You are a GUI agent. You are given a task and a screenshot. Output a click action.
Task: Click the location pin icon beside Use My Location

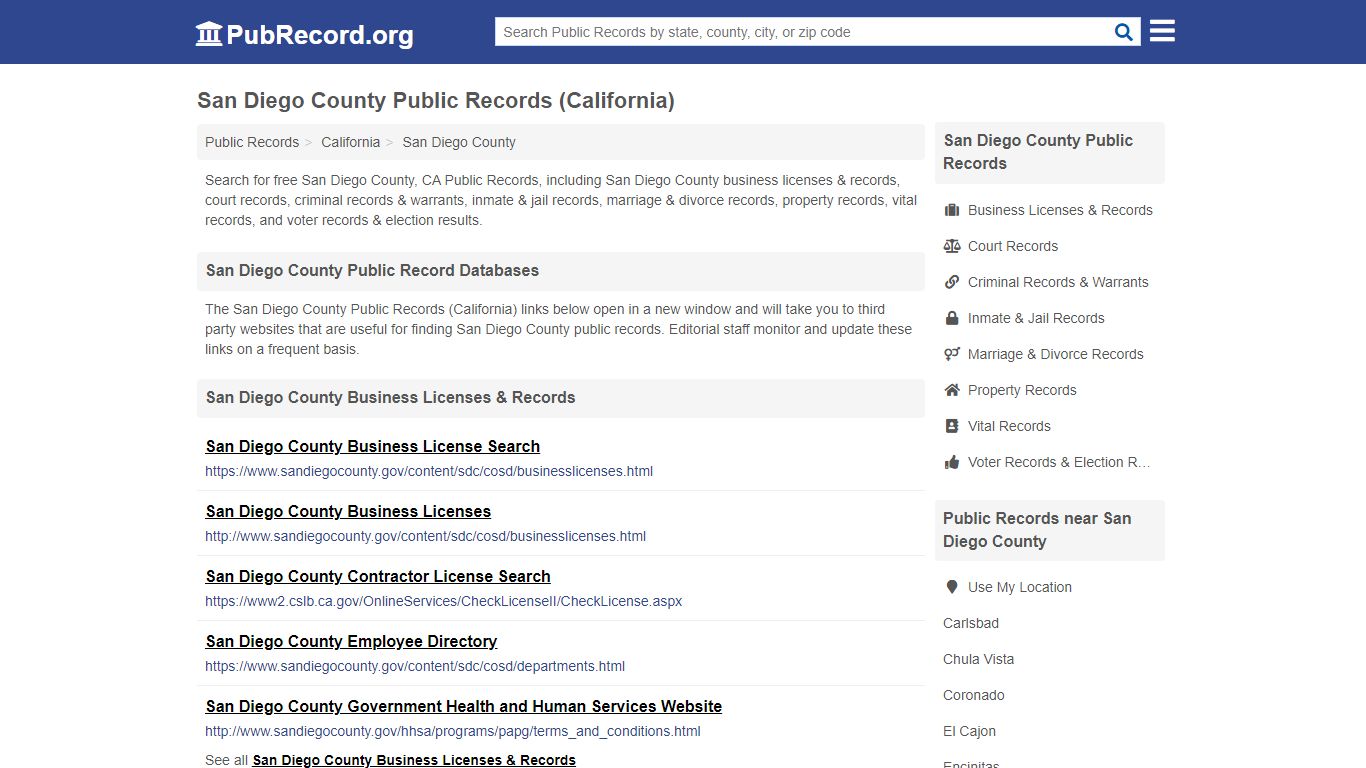pyautogui.click(x=952, y=587)
